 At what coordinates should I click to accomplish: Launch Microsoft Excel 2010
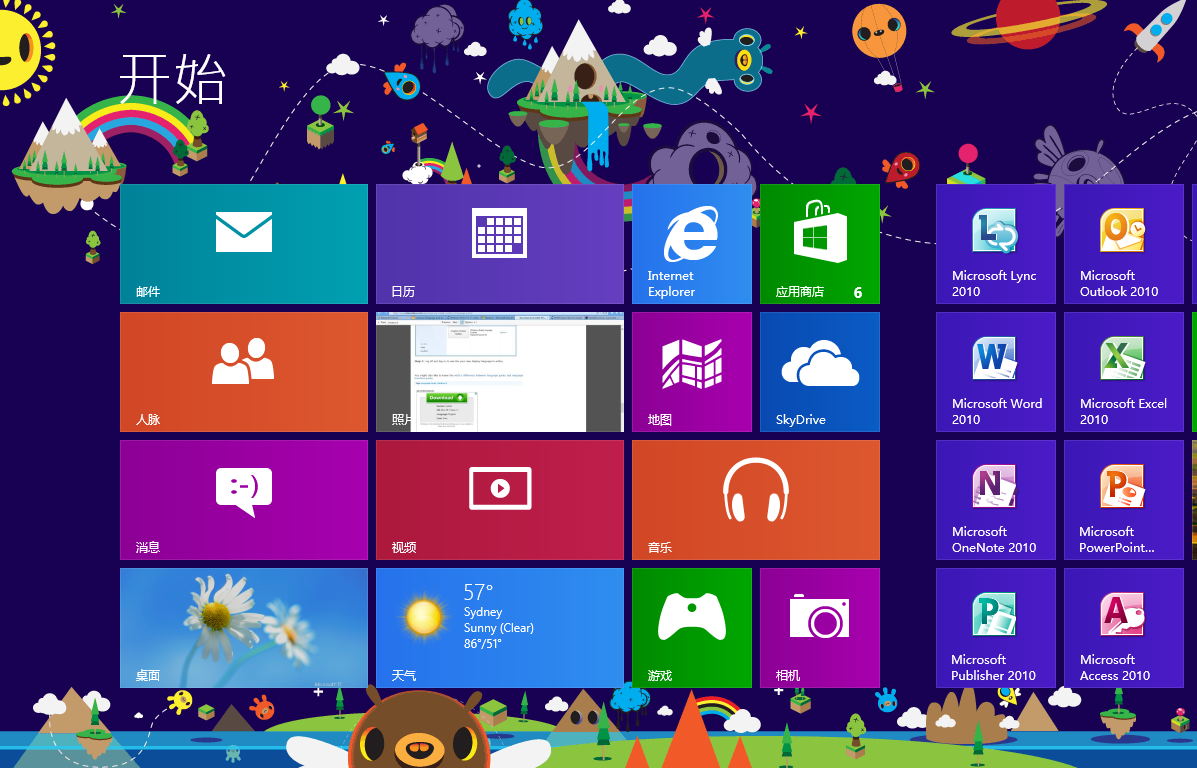(1124, 372)
